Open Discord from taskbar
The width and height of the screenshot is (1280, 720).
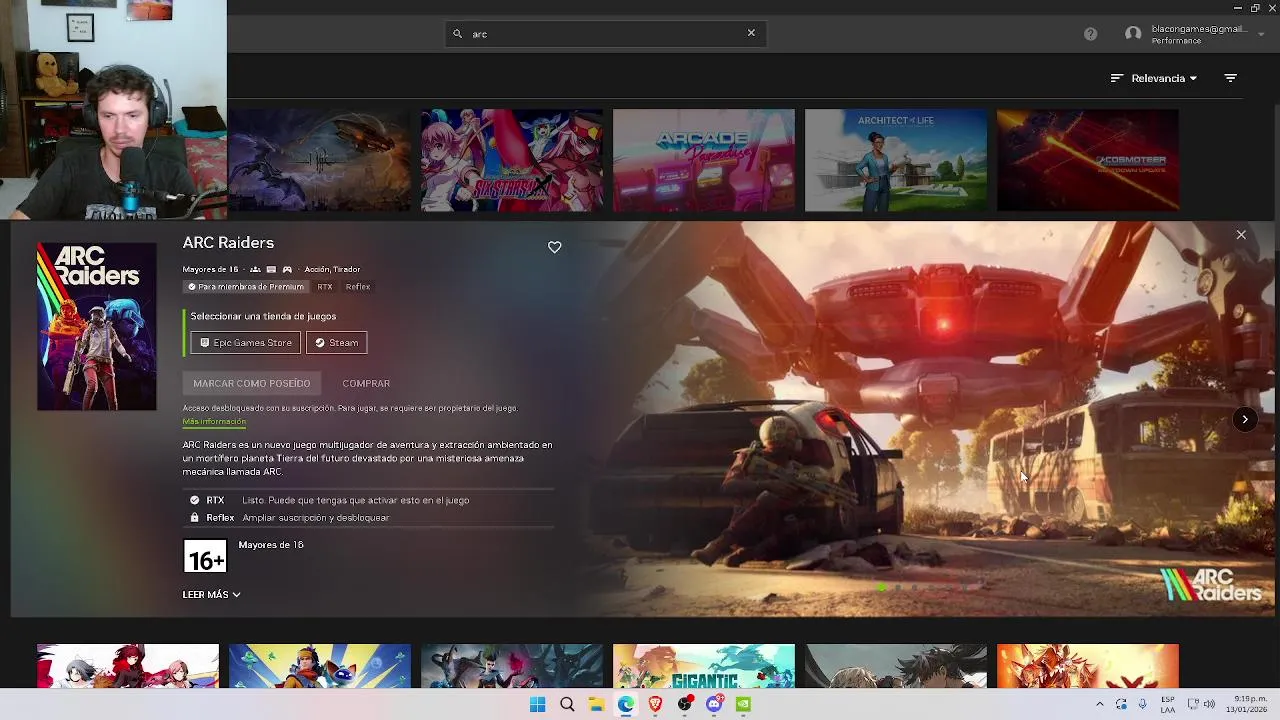point(714,704)
